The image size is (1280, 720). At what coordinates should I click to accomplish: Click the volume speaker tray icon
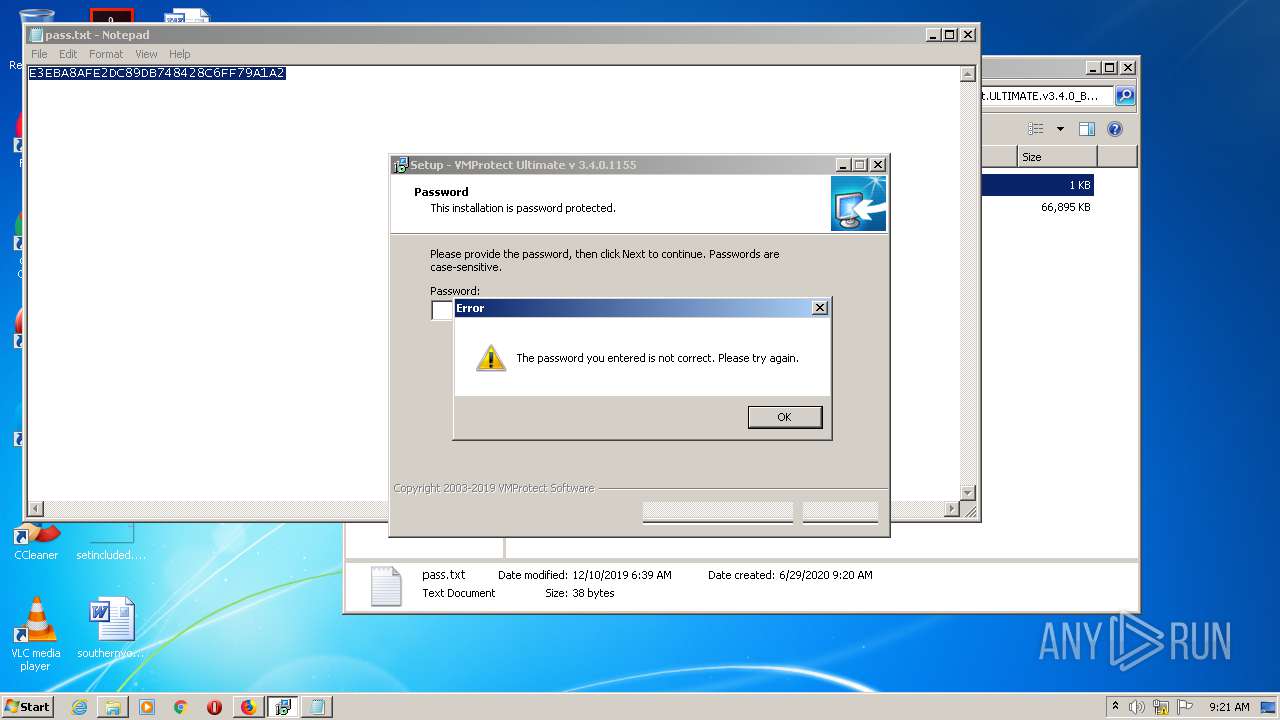click(1137, 707)
